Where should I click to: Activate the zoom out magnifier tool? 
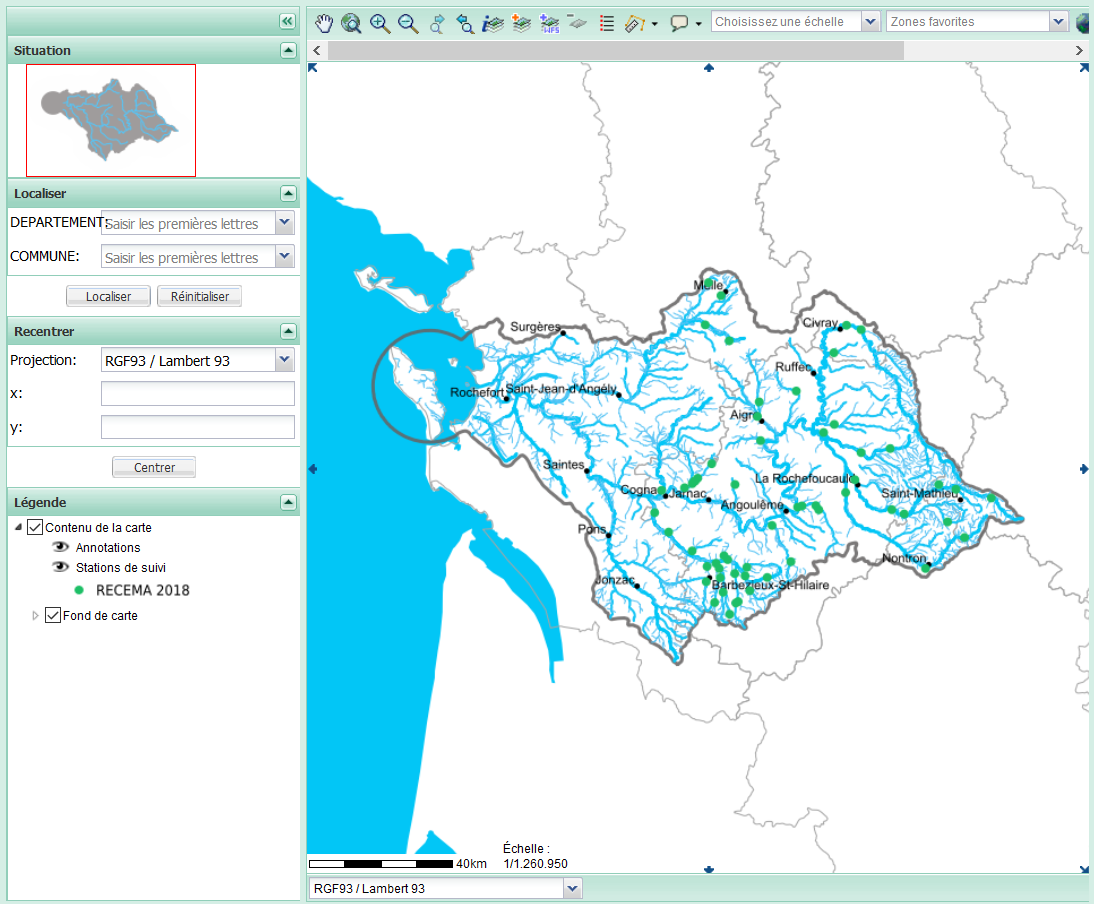408,23
